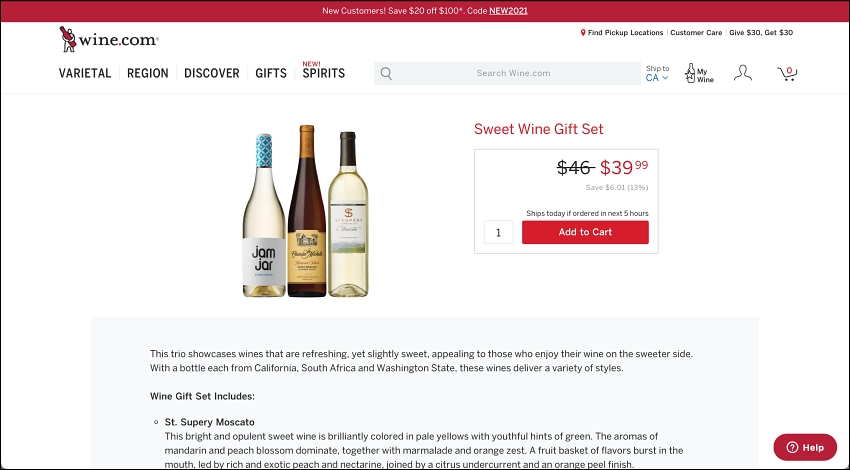The image size is (850, 470).
Task: Click Give $30, Get $30 link
Action: click(761, 33)
